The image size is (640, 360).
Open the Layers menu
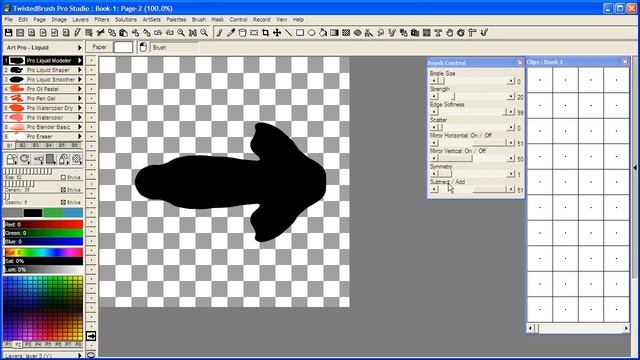pyautogui.click(x=80, y=20)
